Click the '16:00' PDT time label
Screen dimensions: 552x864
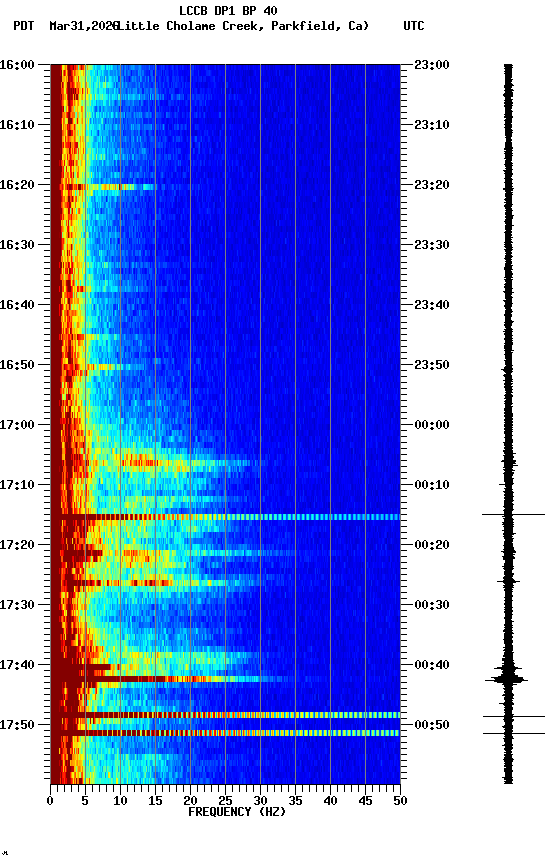click(x=17, y=65)
